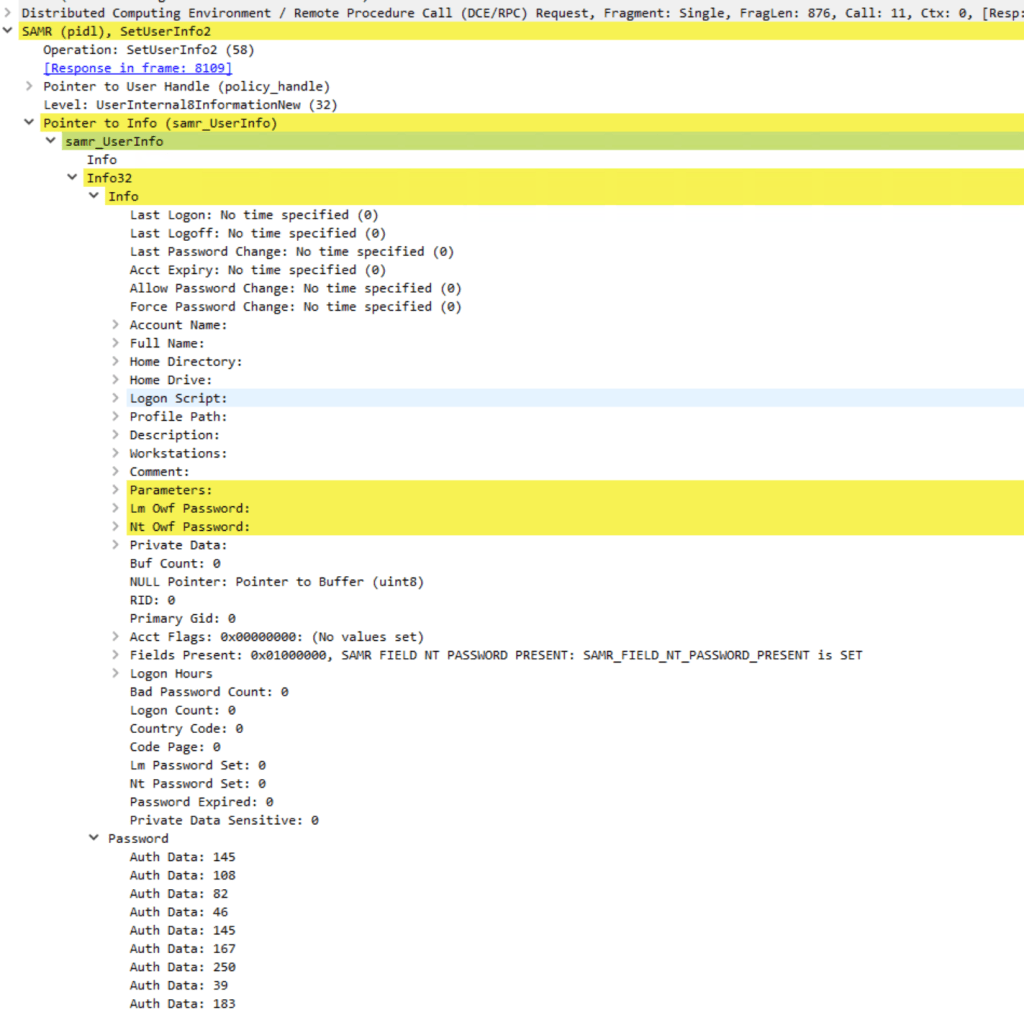Expand the Logon Script field

click(x=116, y=398)
